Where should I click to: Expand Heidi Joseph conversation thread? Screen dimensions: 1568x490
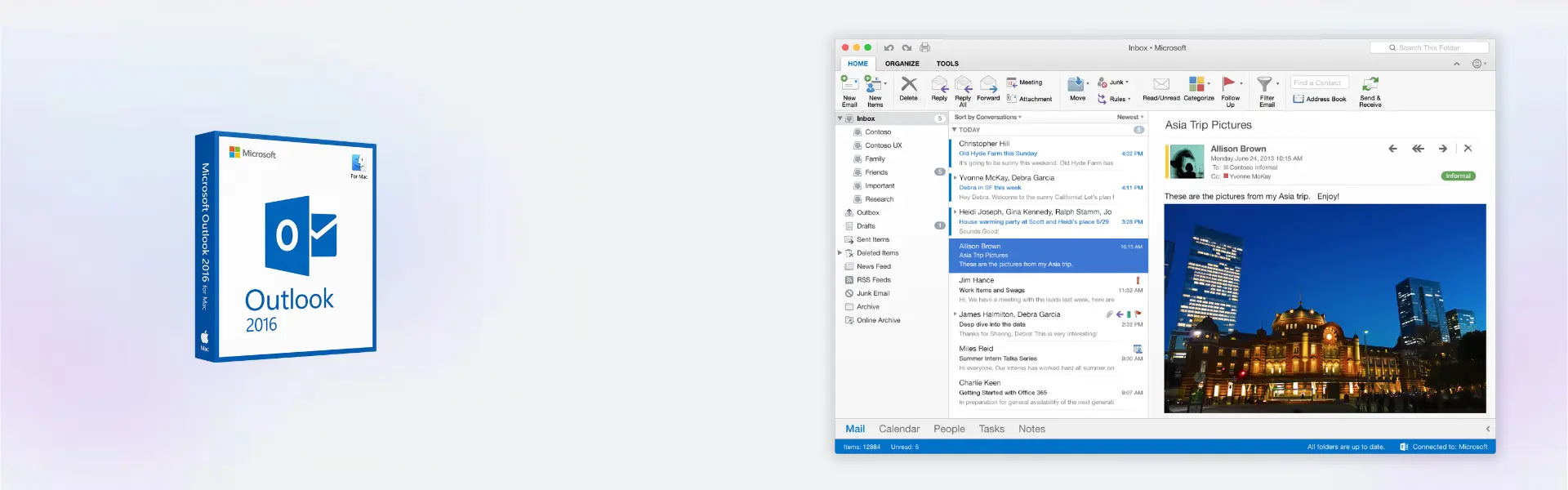pyautogui.click(x=955, y=212)
